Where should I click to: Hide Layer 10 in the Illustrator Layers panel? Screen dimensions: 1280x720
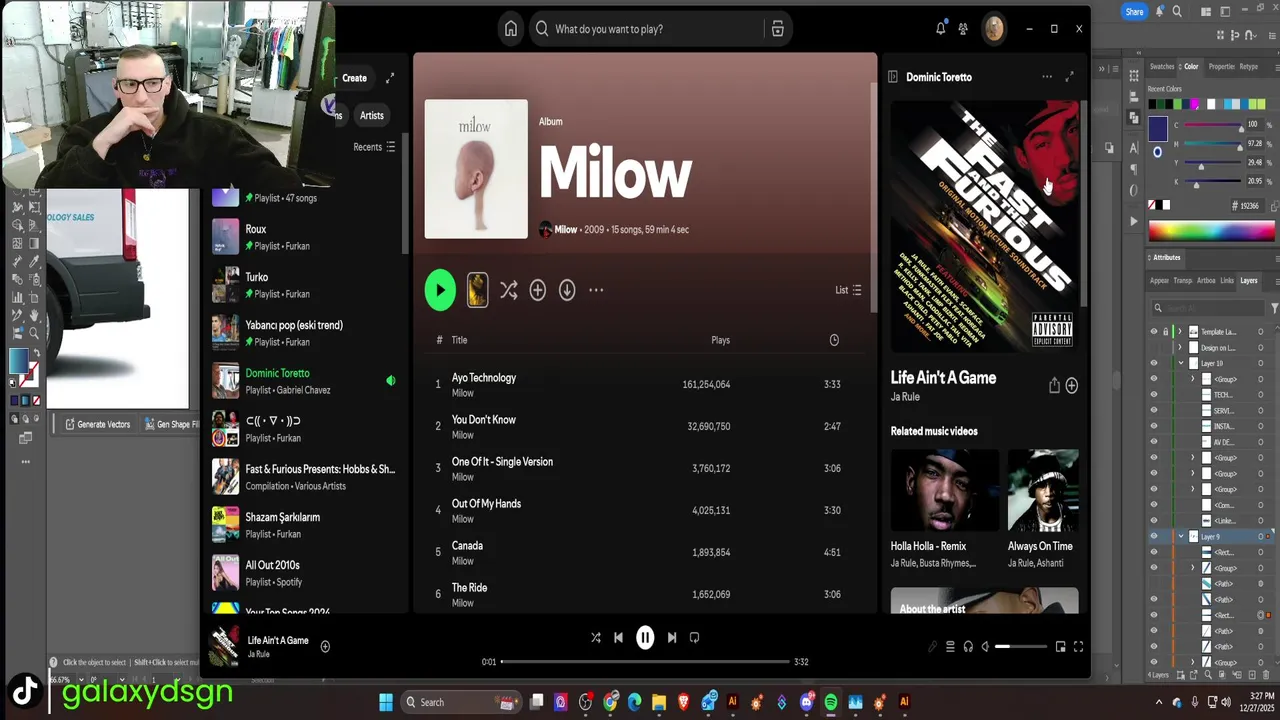coord(1154,363)
